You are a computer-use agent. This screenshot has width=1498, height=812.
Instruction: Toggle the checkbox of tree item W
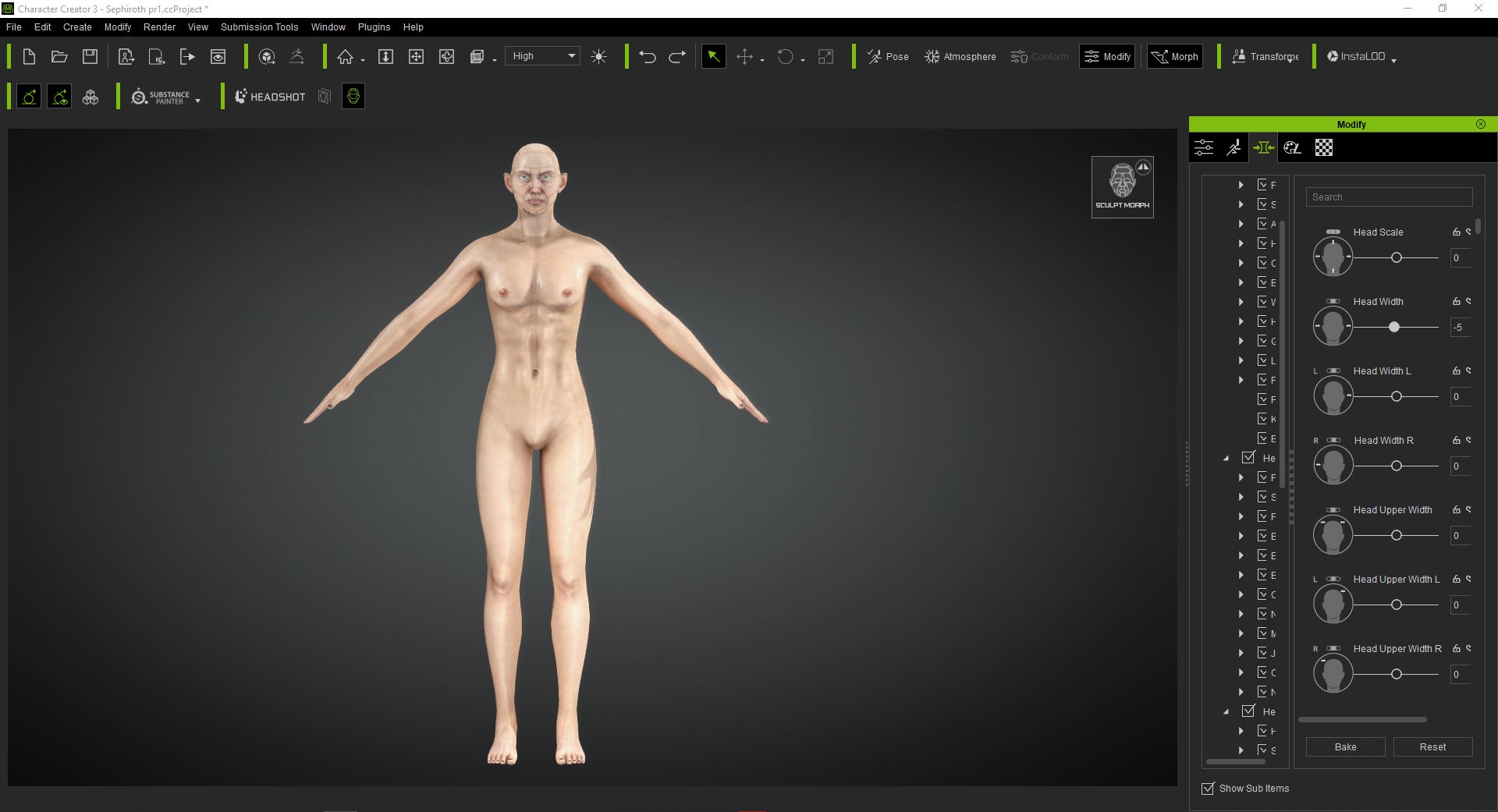tap(1262, 302)
